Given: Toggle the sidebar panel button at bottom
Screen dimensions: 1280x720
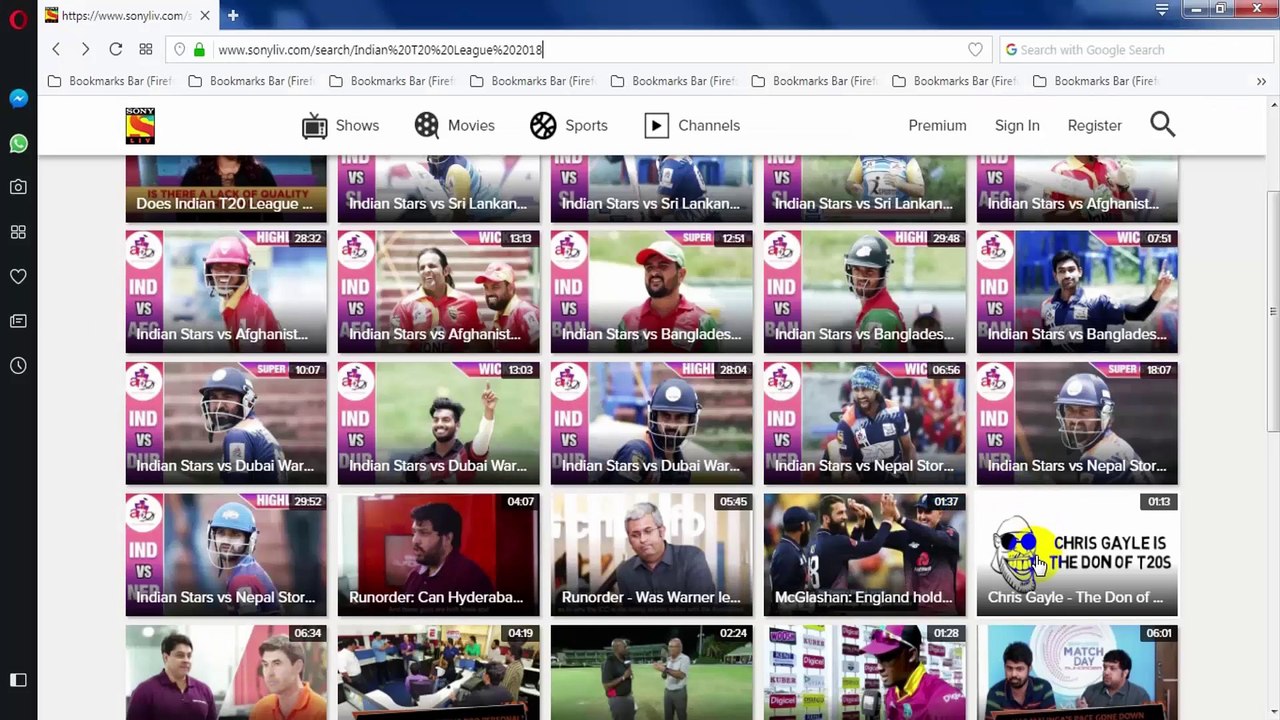Looking at the screenshot, I should 18,680.
